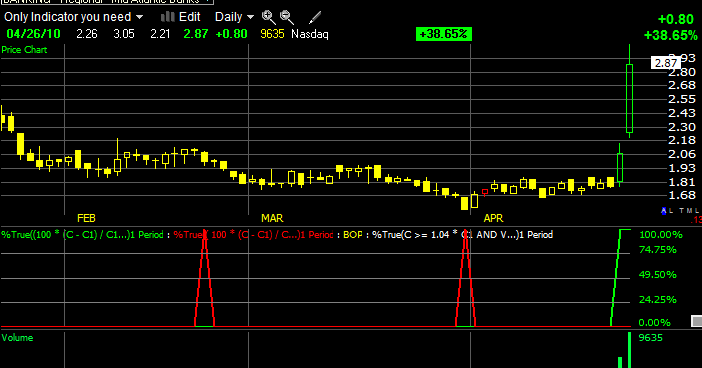Click the tall green volume bar
This screenshot has width=702, height=368.
tap(629, 350)
